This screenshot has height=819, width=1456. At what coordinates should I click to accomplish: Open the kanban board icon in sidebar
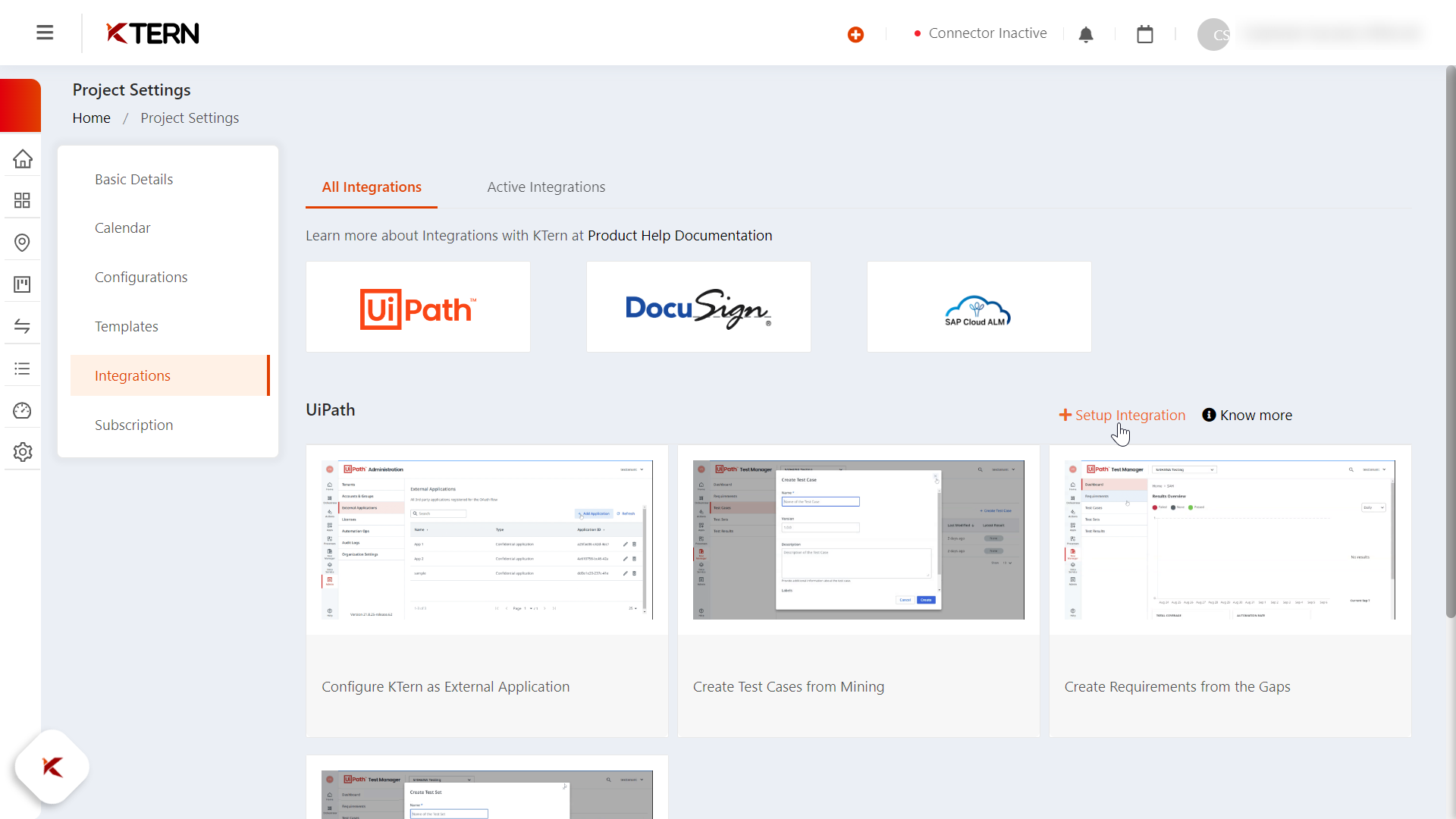point(22,284)
